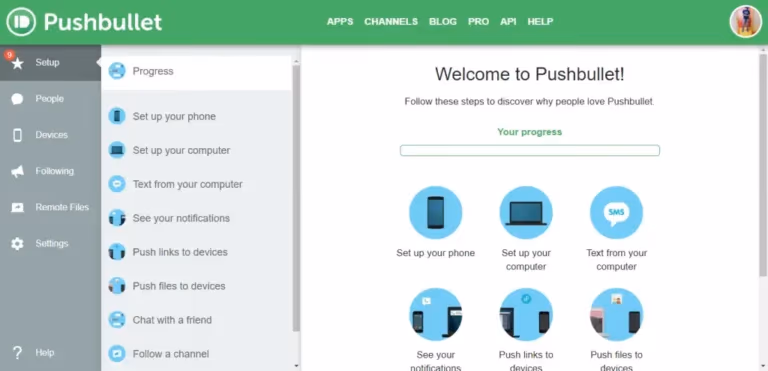The height and width of the screenshot is (371, 768).
Task: Select the 'Following' label in the sidebar
Action: tap(54, 171)
